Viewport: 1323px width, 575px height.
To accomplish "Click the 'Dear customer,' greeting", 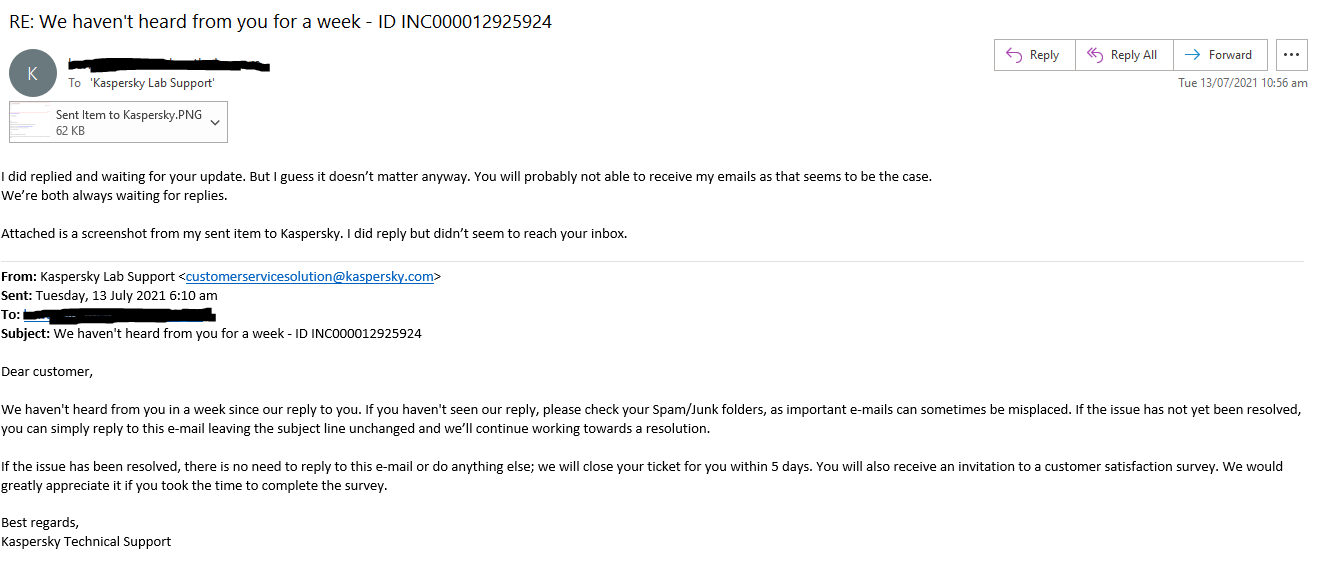I will click(47, 372).
